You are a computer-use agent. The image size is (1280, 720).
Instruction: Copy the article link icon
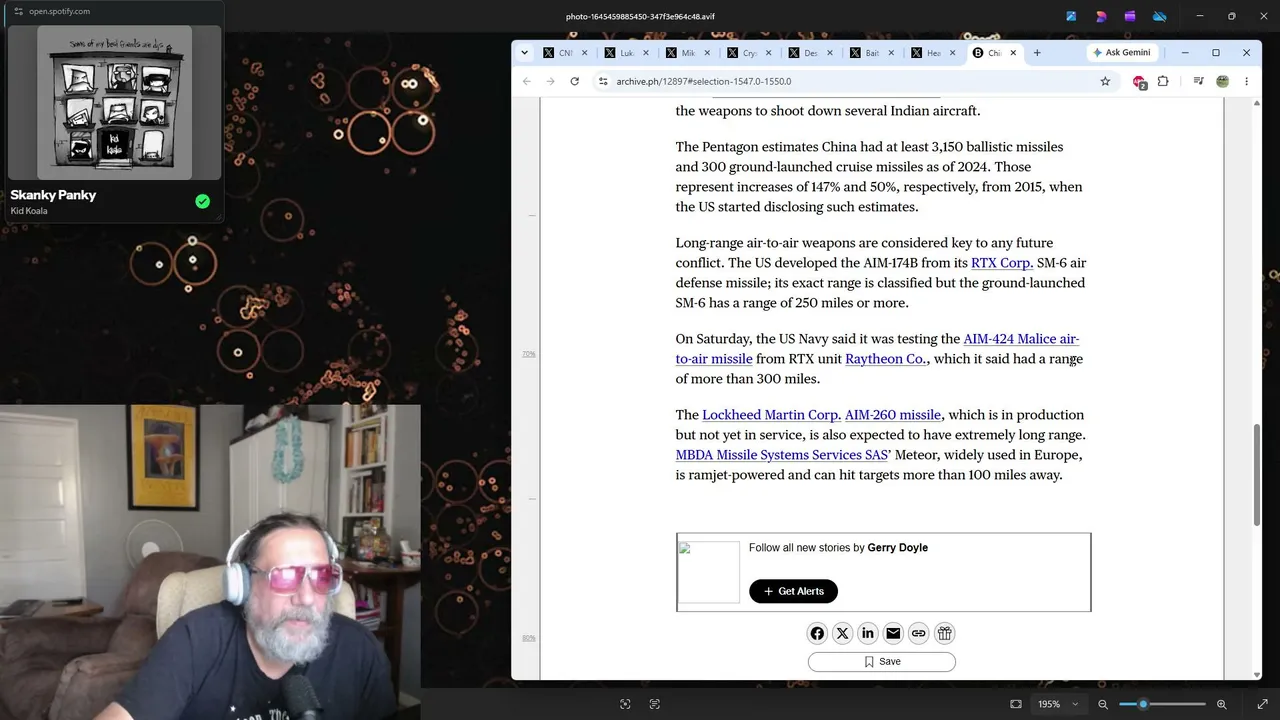click(919, 633)
